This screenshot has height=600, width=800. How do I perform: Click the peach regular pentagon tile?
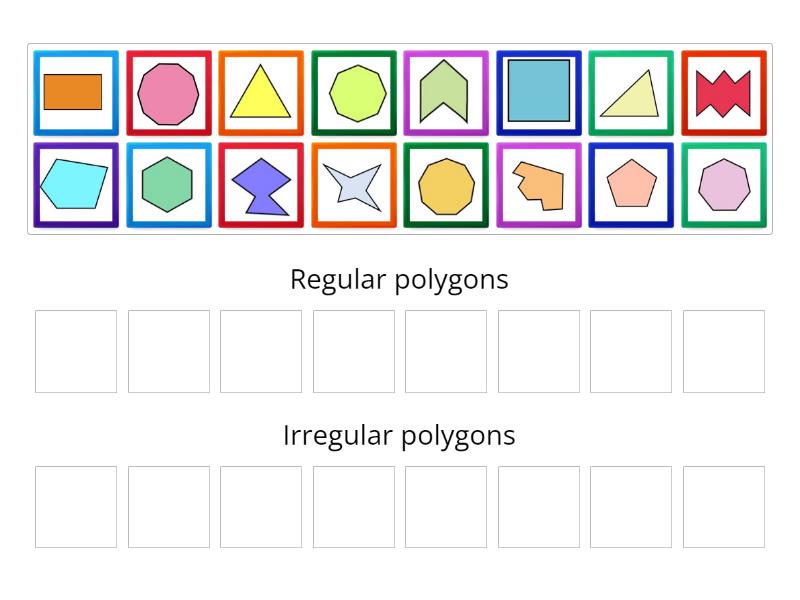631,185
